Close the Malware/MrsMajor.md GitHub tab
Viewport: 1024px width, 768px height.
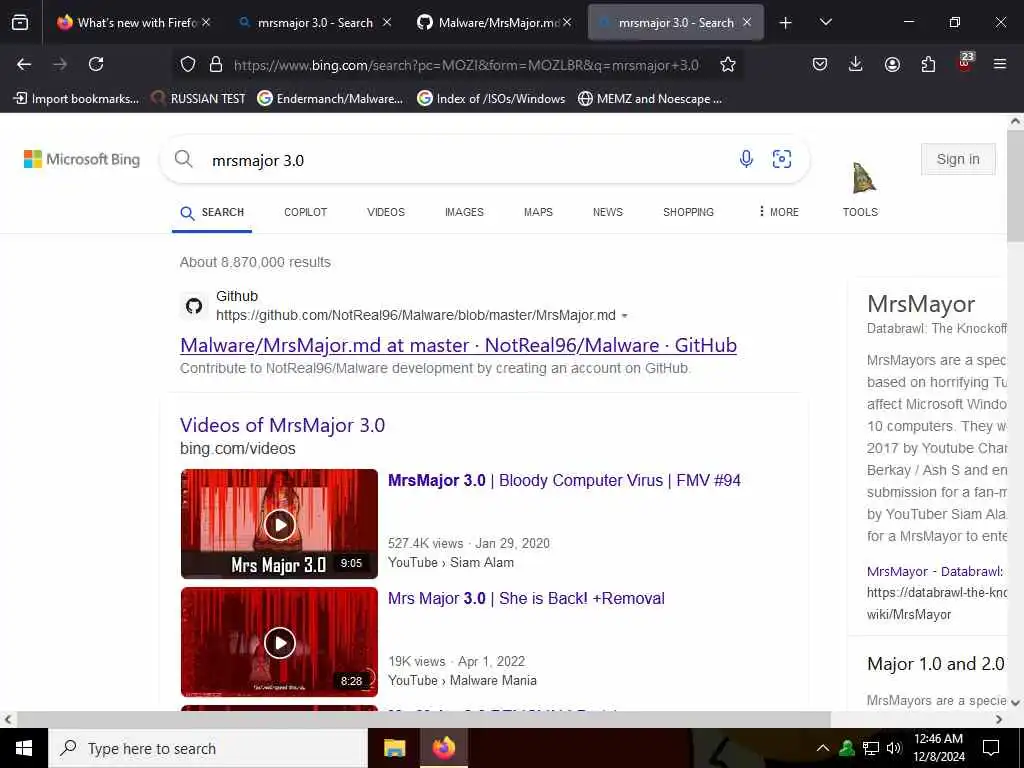(567, 22)
